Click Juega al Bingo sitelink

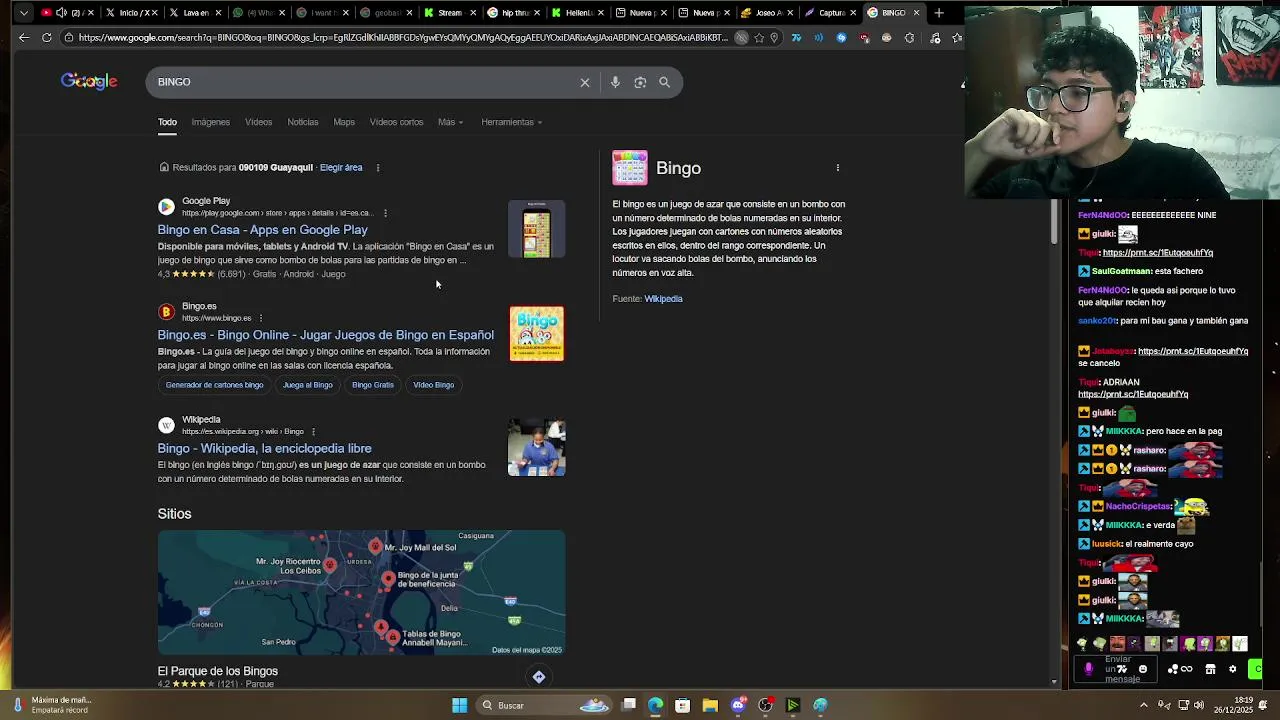point(307,385)
